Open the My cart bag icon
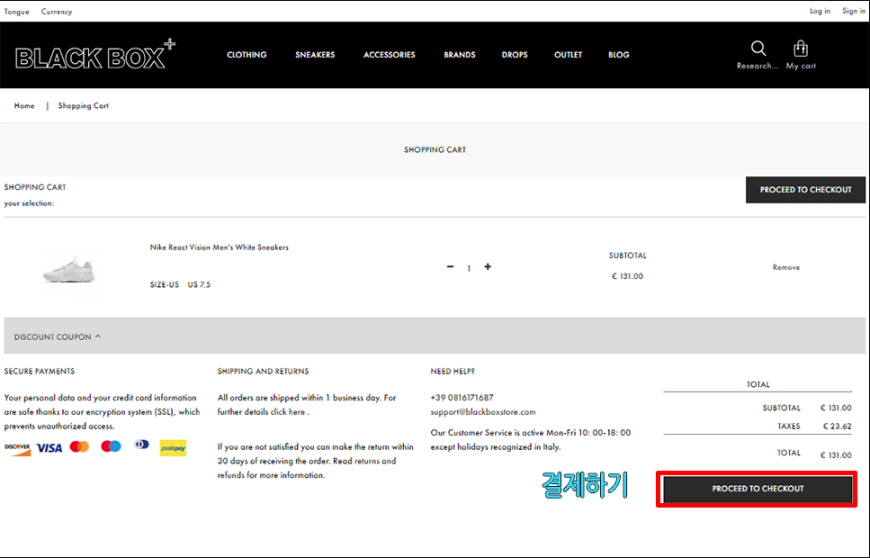Image resolution: width=870 pixels, height=558 pixels. 800,48
